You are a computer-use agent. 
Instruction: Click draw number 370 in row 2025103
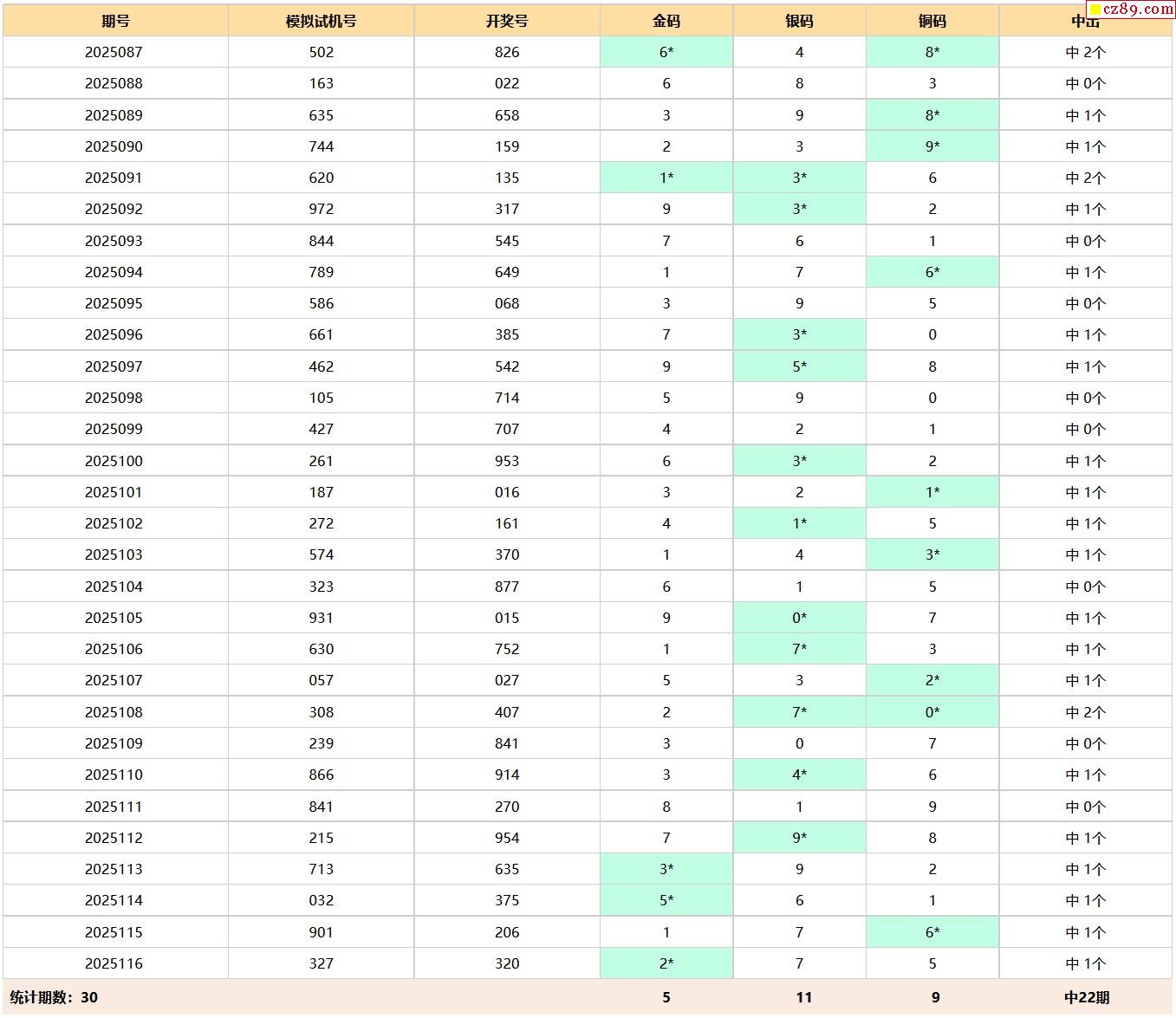[507, 554]
